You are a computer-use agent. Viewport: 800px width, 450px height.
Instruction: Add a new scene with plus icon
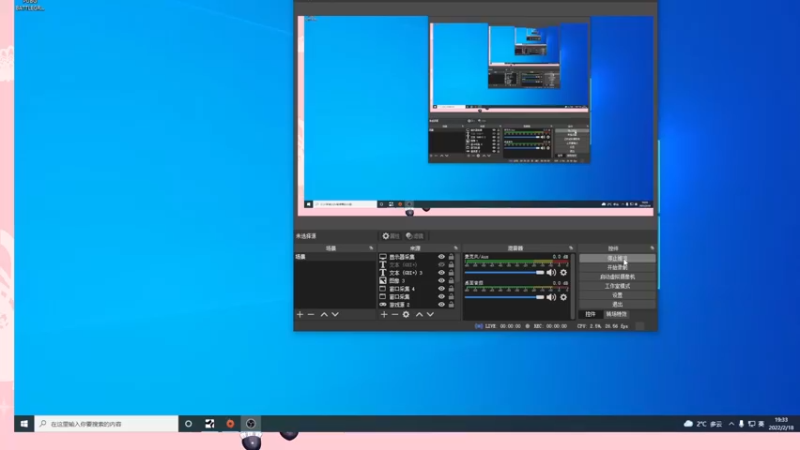click(300, 315)
